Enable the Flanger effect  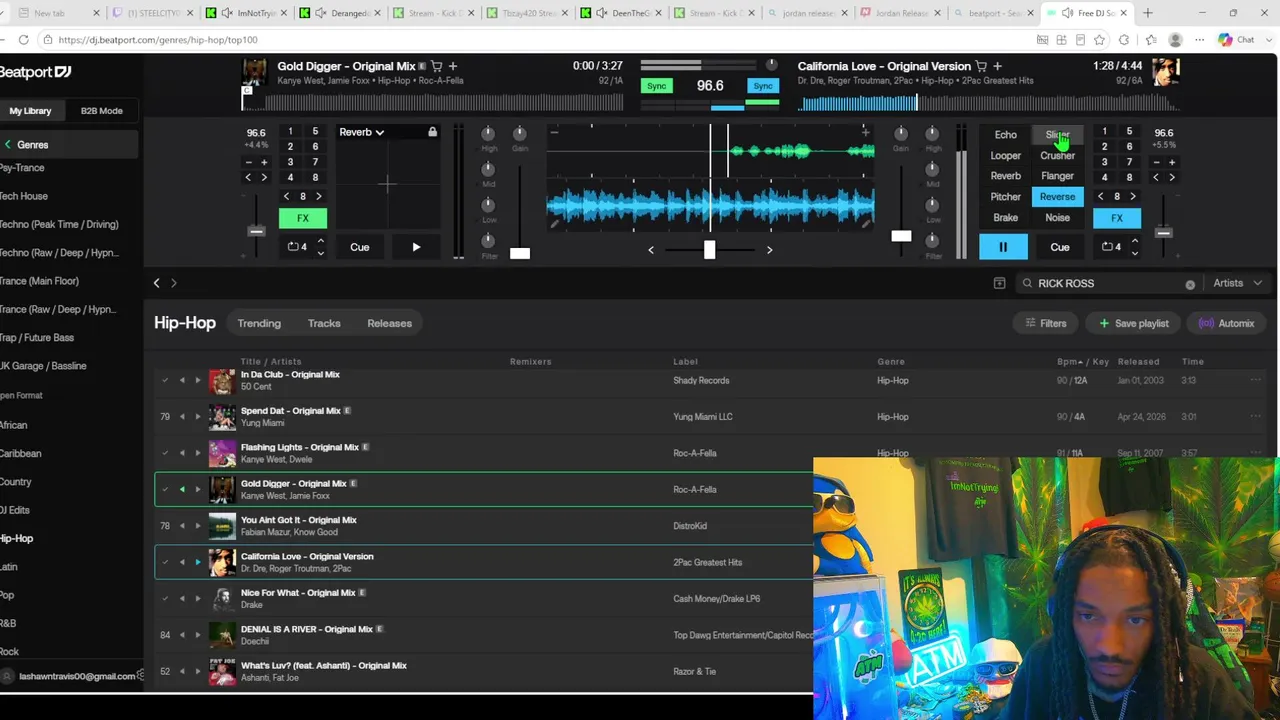[x=1057, y=176]
